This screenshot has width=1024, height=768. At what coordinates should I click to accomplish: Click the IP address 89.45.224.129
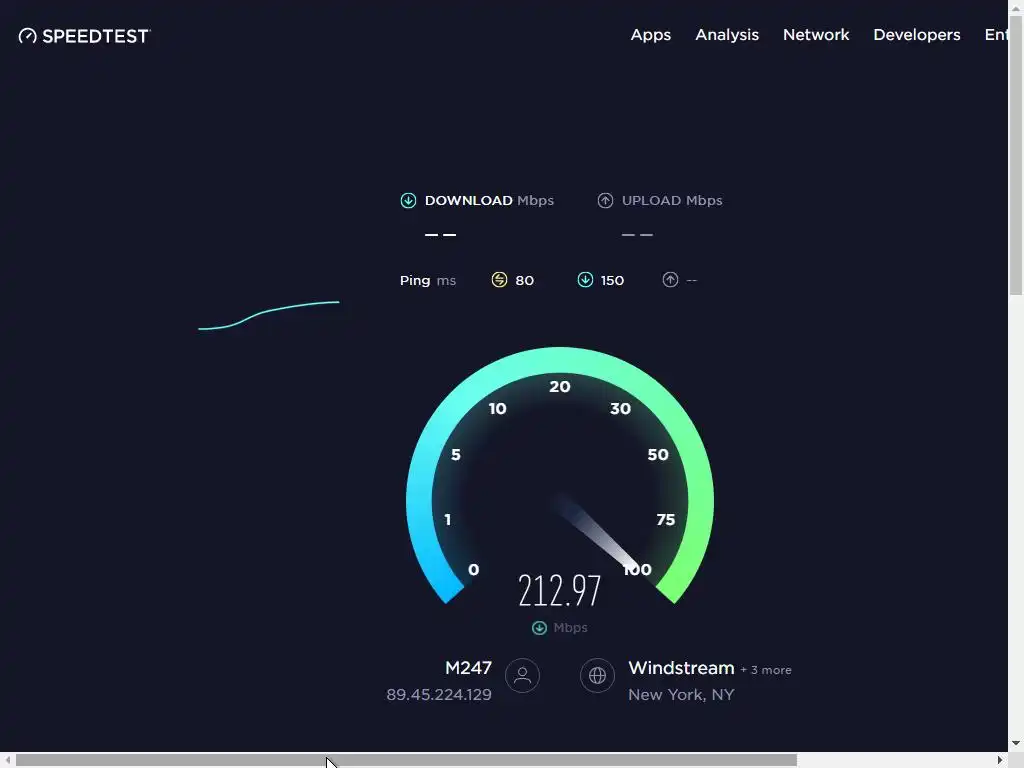(439, 695)
